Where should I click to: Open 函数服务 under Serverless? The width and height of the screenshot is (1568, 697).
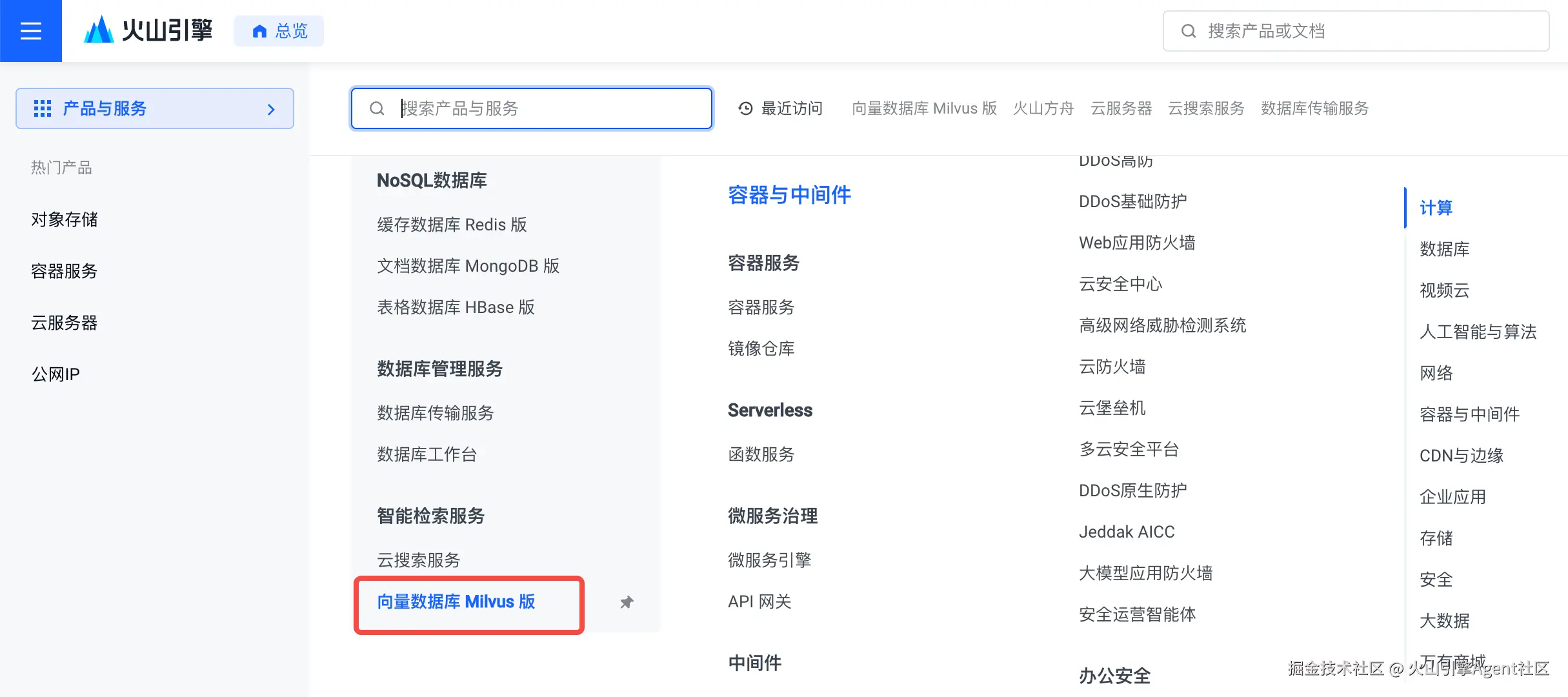(x=761, y=454)
